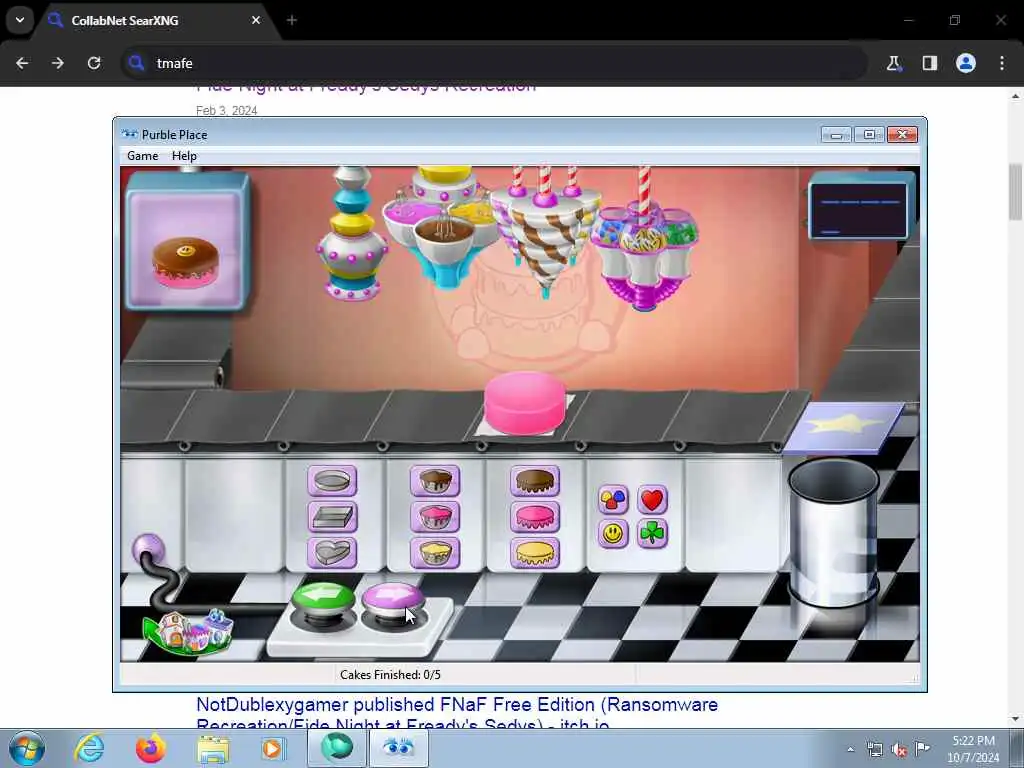The width and height of the screenshot is (1024, 768).
Task: Switch to Purble Place taskbar button
Action: [x=398, y=748]
